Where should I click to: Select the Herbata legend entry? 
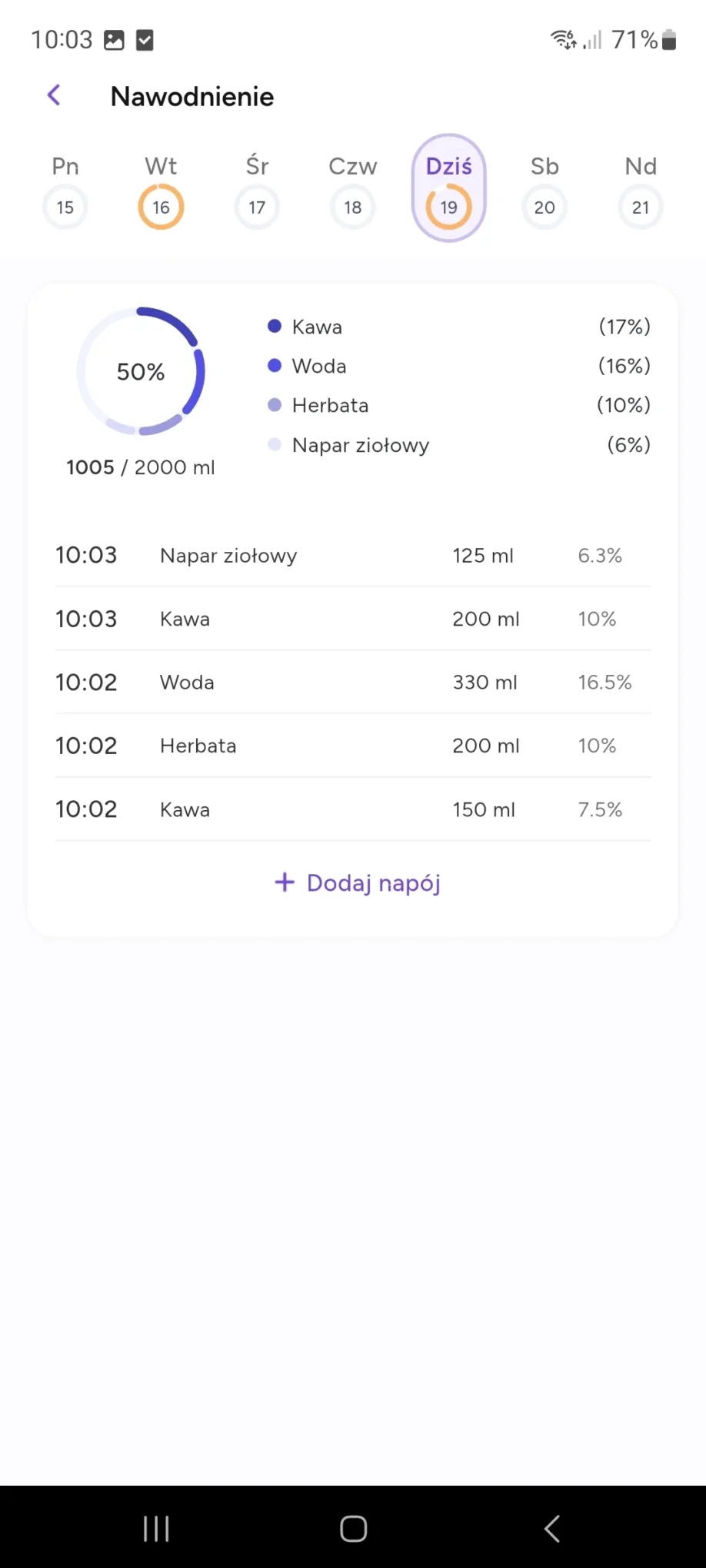(330, 405)
